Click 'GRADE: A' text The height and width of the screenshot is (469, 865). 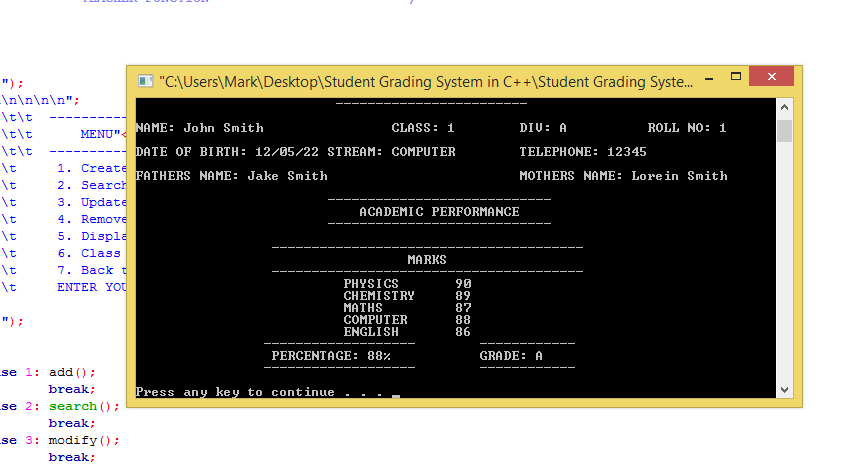coord(511,356)
